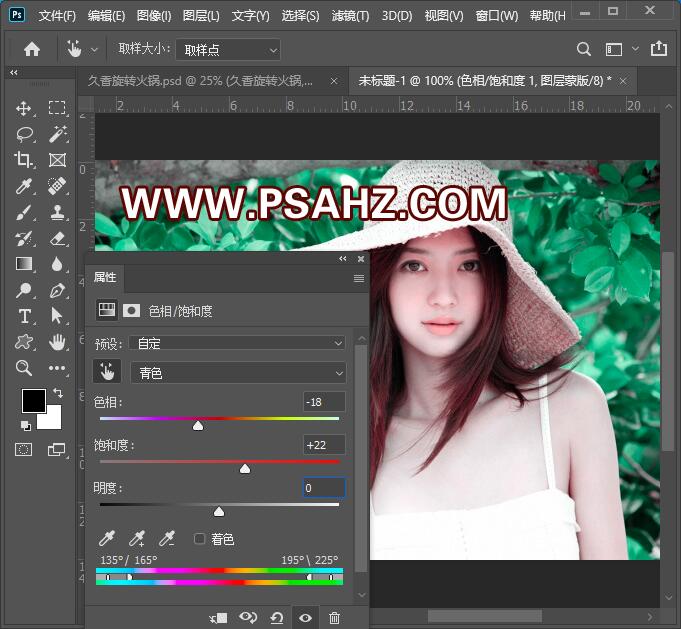Open the 滤镜(T) menu

(x=350, y=16)
